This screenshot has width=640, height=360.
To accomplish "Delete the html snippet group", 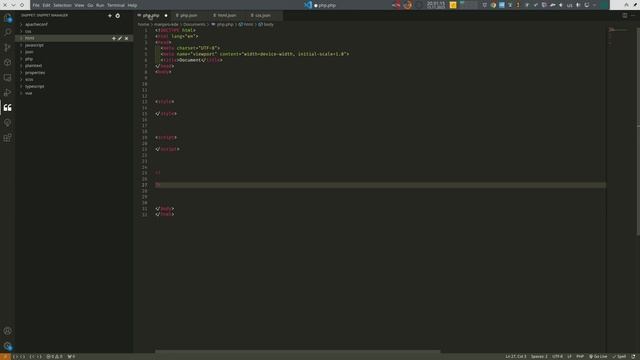I will tap(127, 38).
